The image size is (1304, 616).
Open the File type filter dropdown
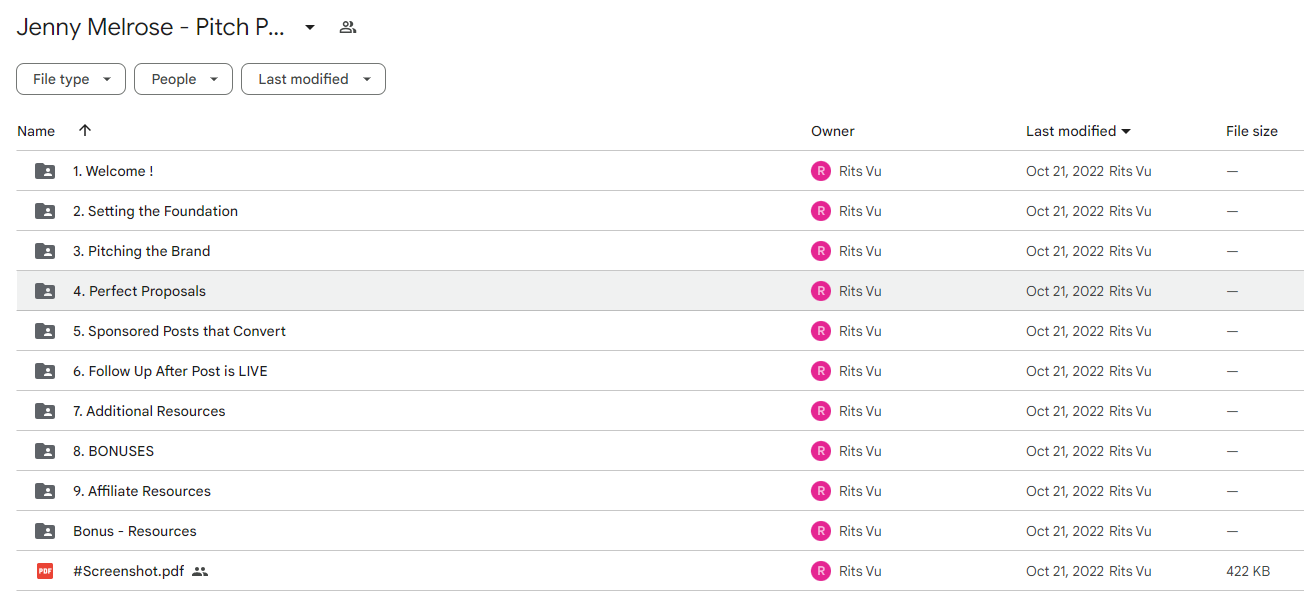pos(71,79)
